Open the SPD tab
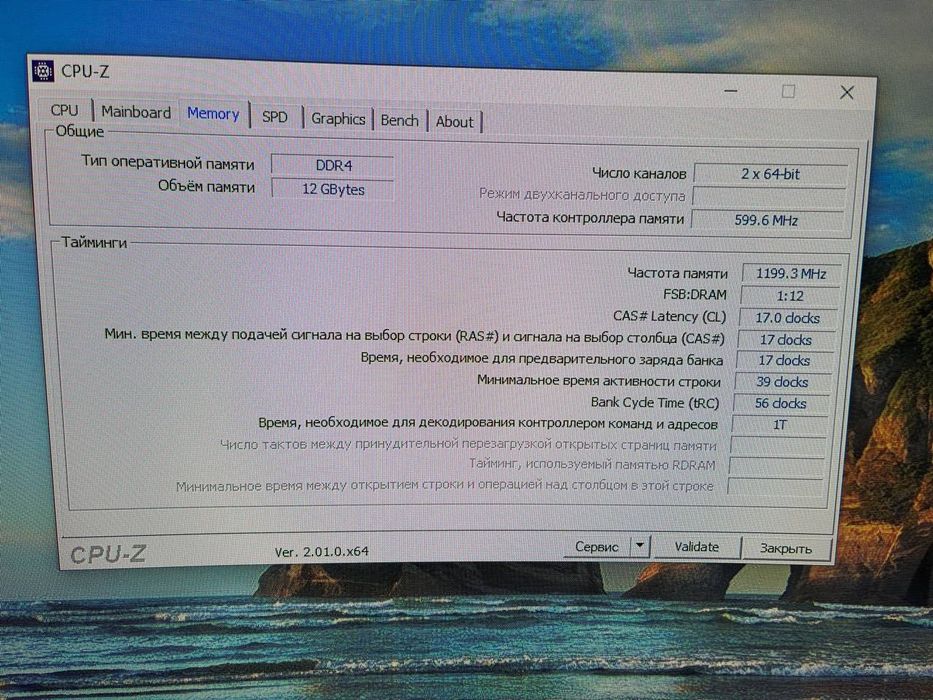Viewport: 933px width, 700px height. coord(275,117)
